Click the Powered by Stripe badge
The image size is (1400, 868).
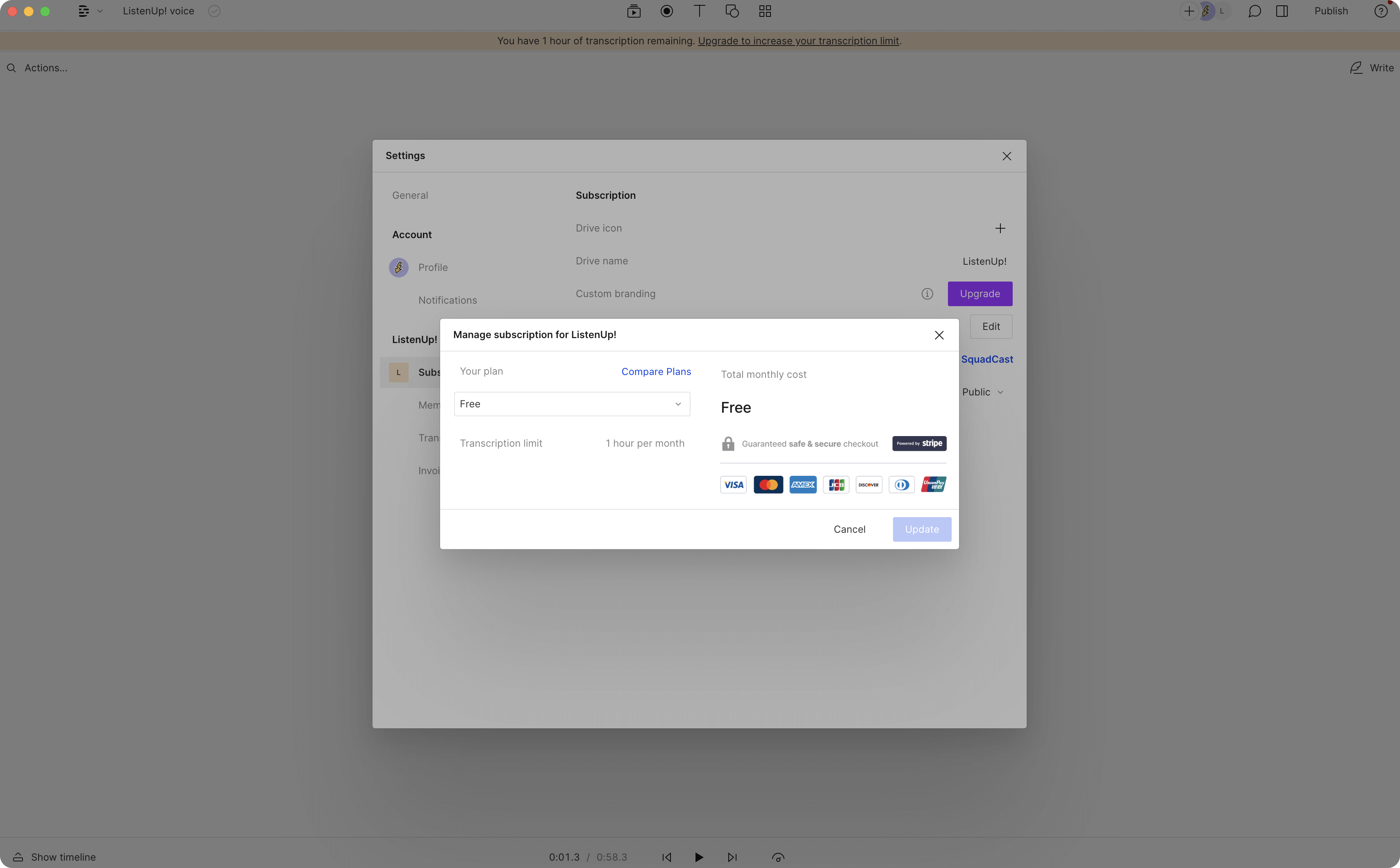click(919, 443)
